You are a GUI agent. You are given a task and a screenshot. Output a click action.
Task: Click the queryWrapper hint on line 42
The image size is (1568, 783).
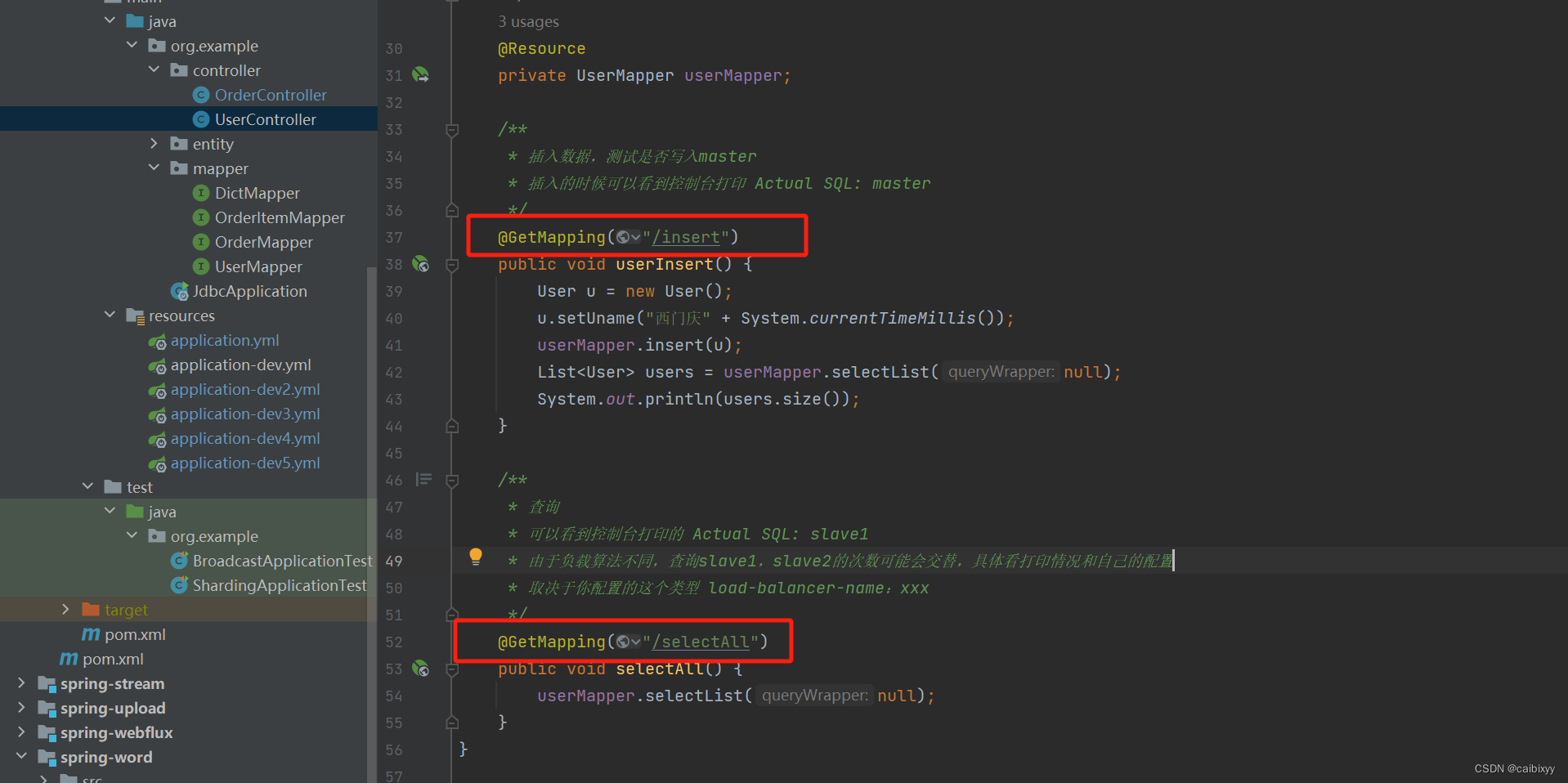tap(1001, 372)
